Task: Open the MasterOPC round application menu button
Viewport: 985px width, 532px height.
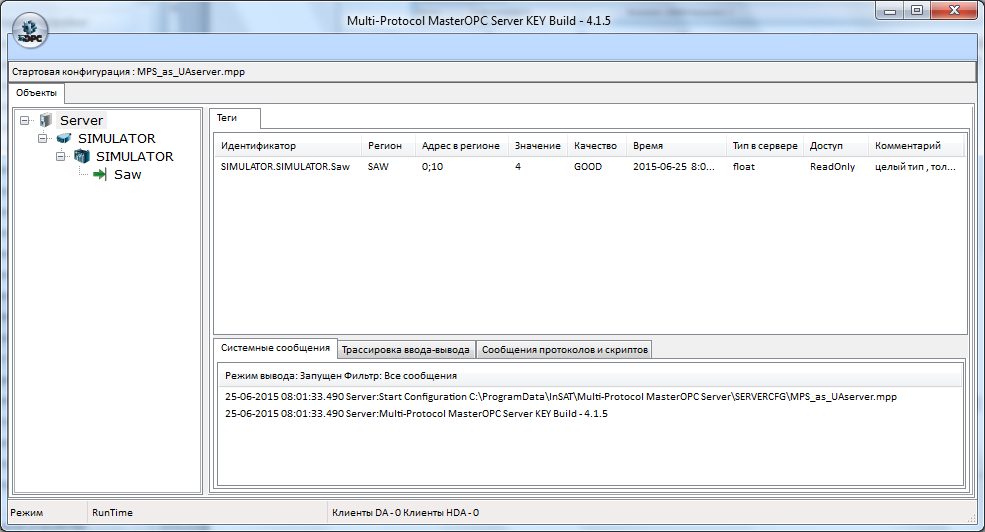Action: [x=30, y=30]
